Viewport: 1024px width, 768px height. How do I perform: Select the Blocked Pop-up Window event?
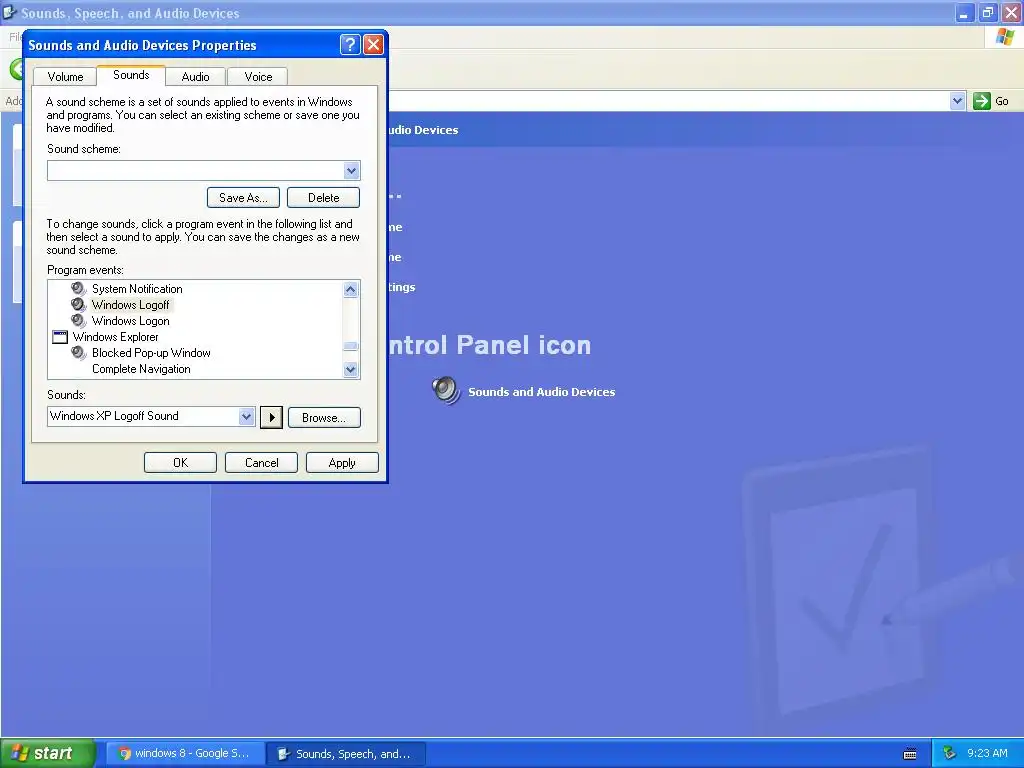[152, 353]
